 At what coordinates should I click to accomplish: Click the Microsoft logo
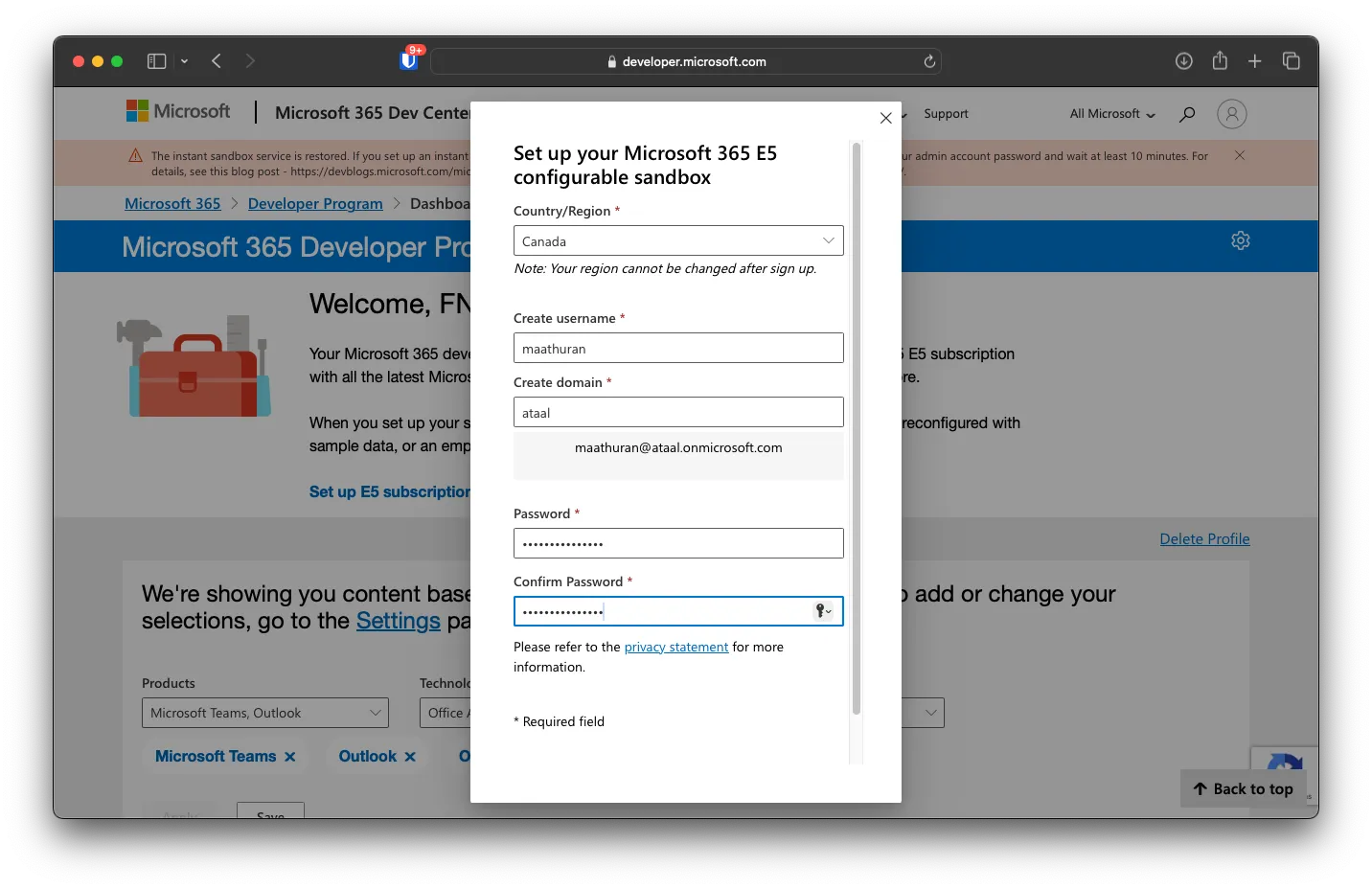click(178, 111)
